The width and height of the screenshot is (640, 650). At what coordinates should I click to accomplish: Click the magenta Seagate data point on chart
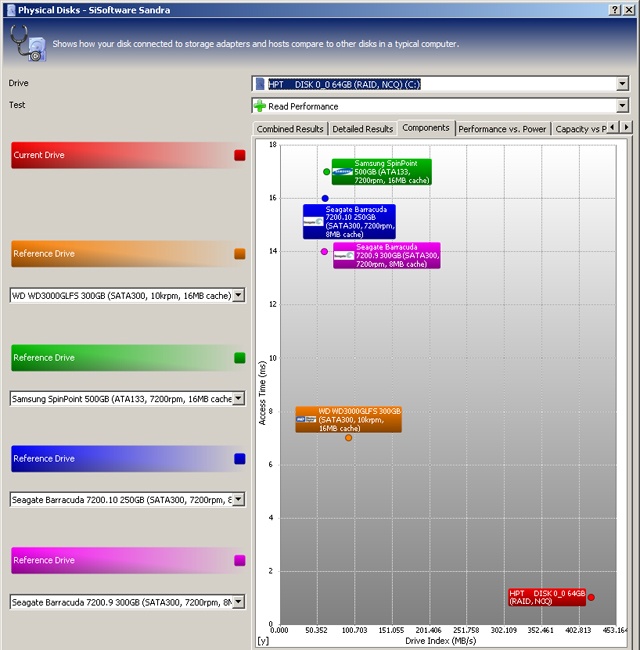(x=325, y=251)
